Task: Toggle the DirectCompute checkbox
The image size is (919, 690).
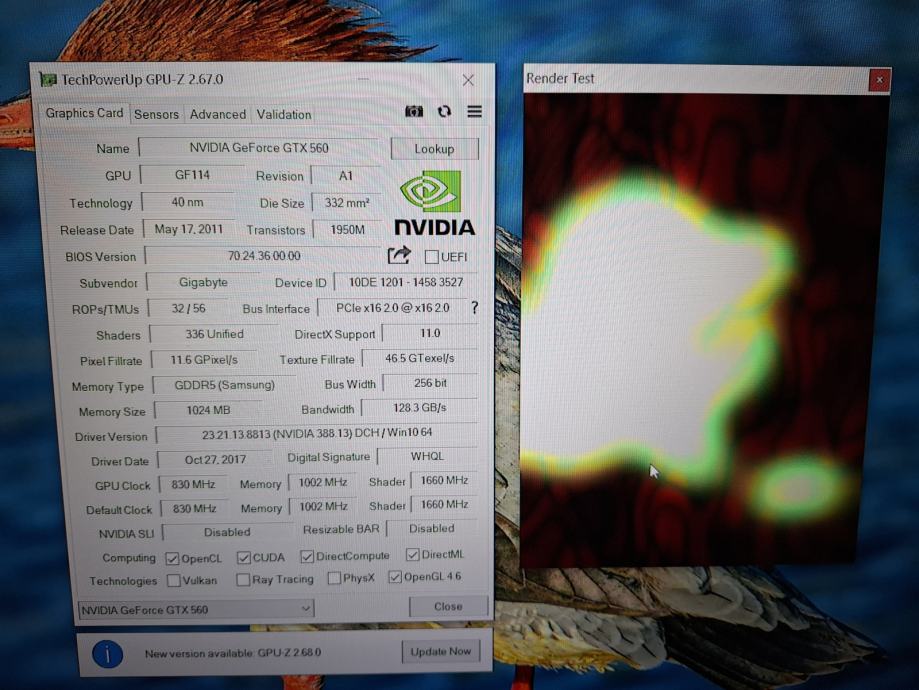Action: [x=307, y=556]
